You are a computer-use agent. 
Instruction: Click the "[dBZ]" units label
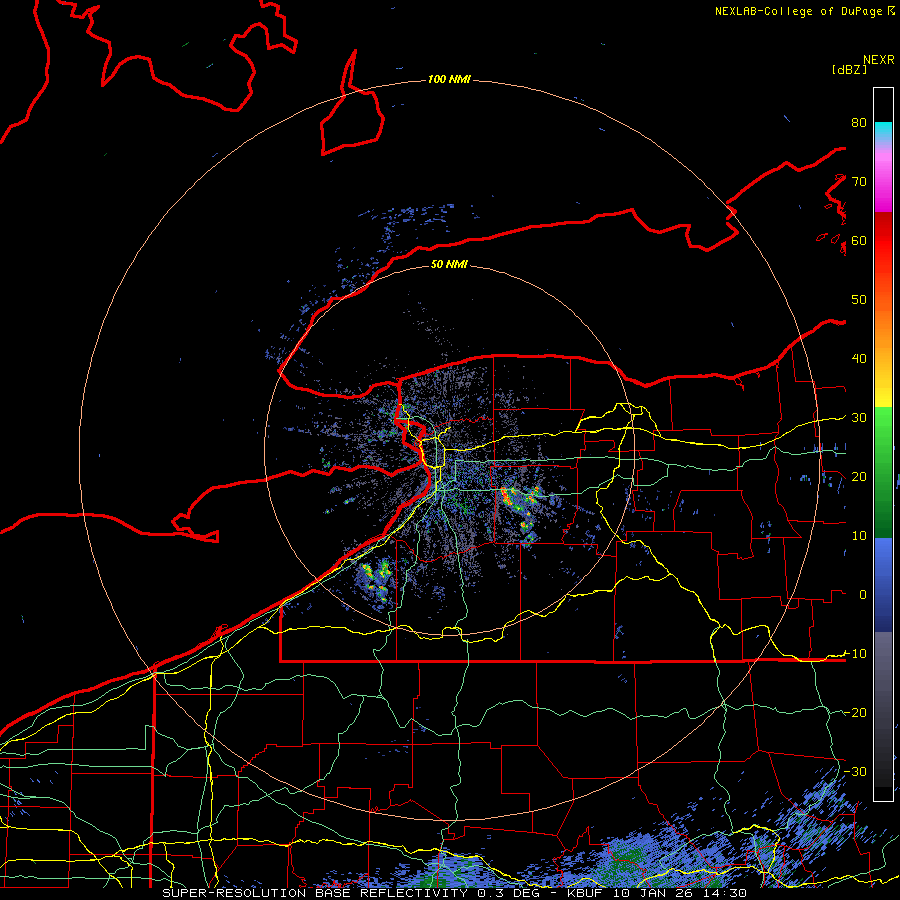click(849, 70)
